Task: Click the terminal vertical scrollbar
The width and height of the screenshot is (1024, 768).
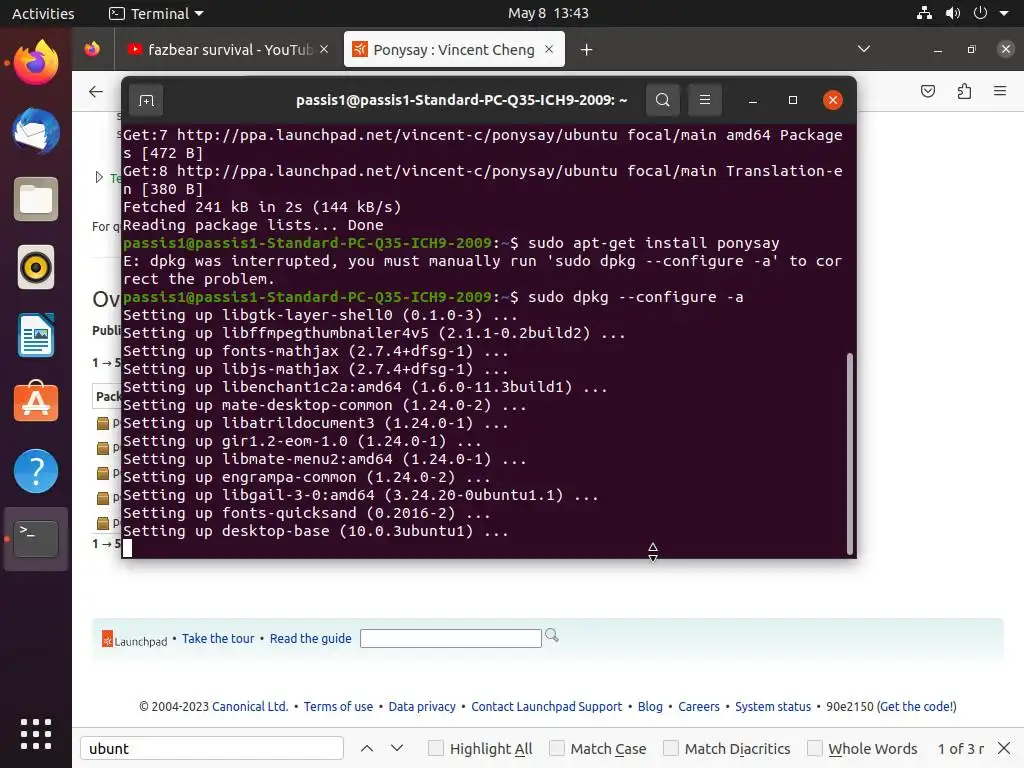Action: pyautogui.click(x=850, y=453)
